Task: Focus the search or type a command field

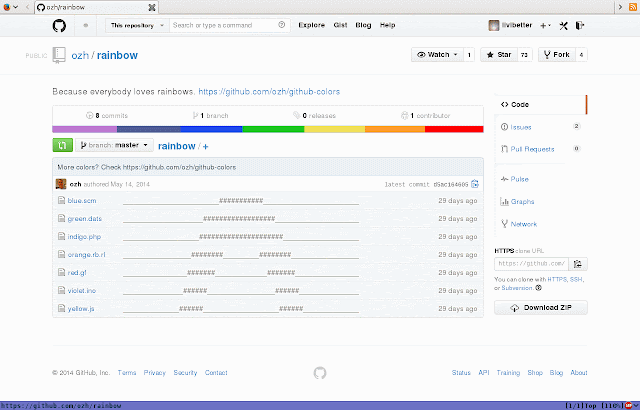Action: [x=229, y=25]
